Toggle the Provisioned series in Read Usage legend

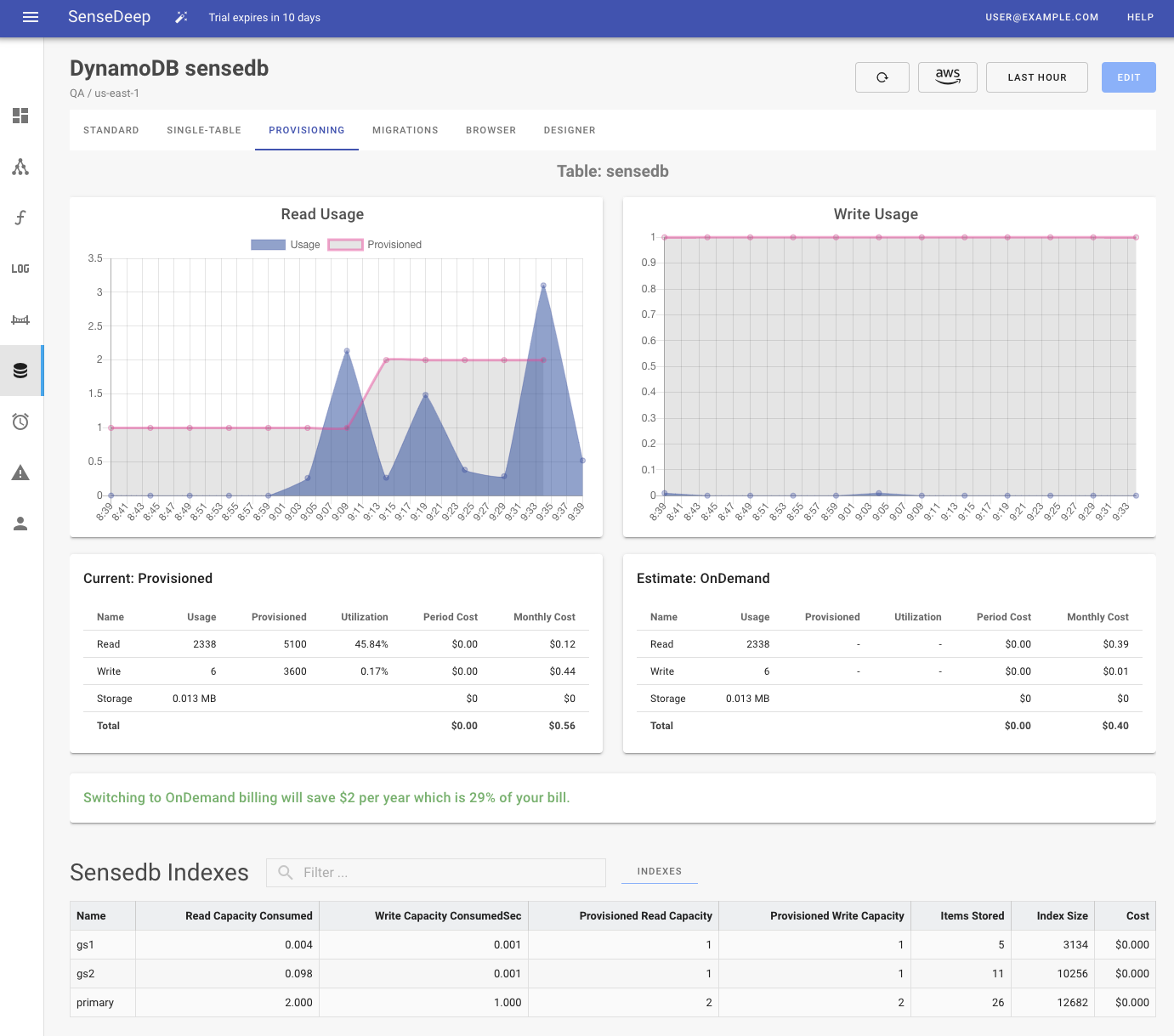point(374,244)
